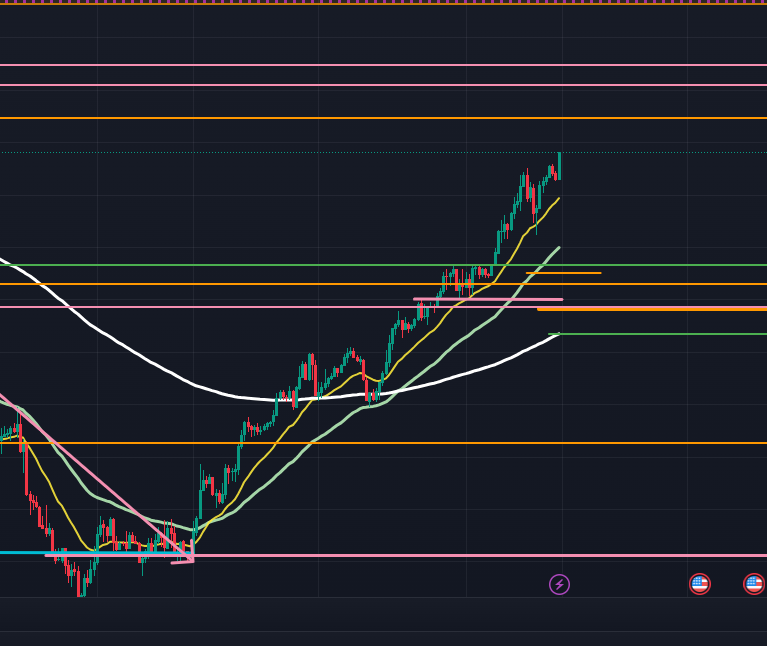Screen dimensions: 767x646
Task: Click the latest tall green candle
Action: 559,166
